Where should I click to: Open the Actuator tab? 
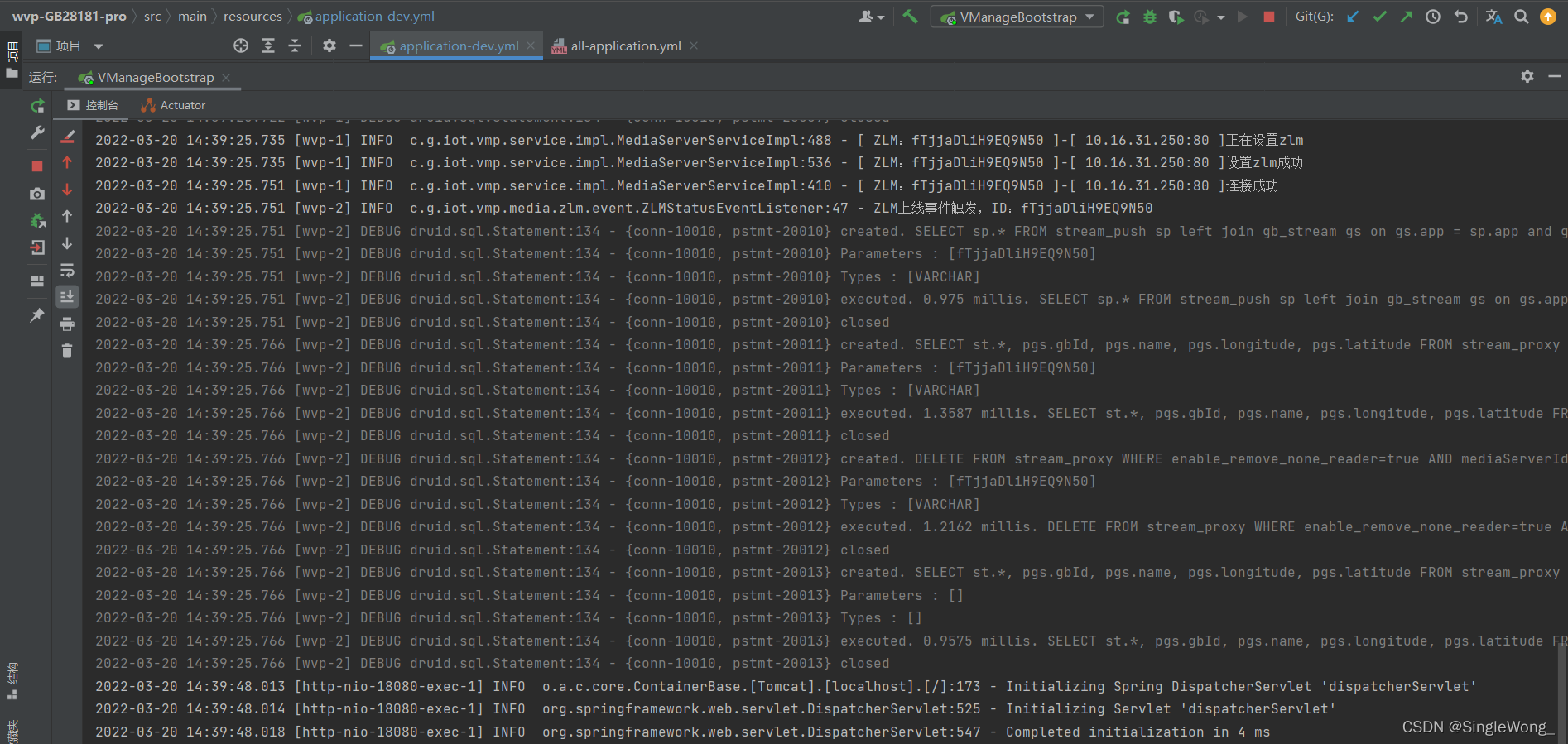click(x=173, y=106)
